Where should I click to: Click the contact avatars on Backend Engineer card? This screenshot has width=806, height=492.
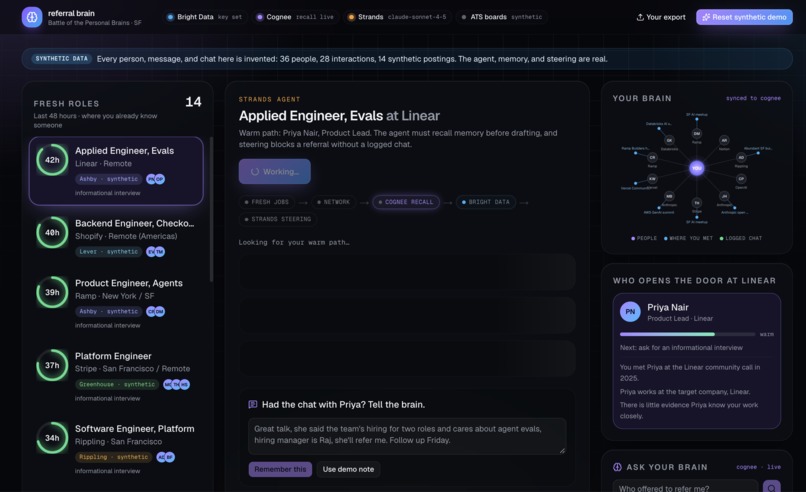(x=156, y=252)
